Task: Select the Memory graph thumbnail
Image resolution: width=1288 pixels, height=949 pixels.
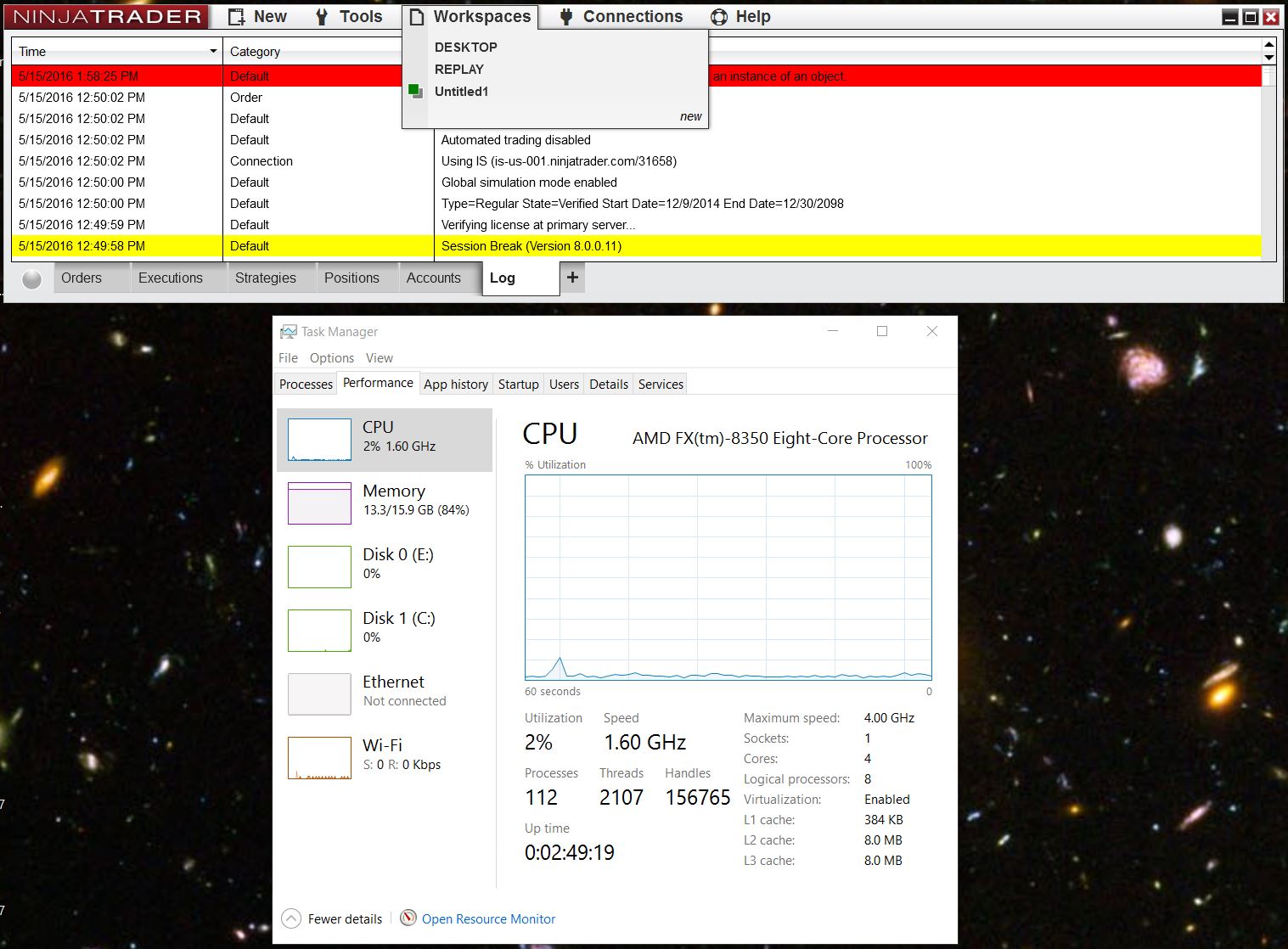Action: 319,503
